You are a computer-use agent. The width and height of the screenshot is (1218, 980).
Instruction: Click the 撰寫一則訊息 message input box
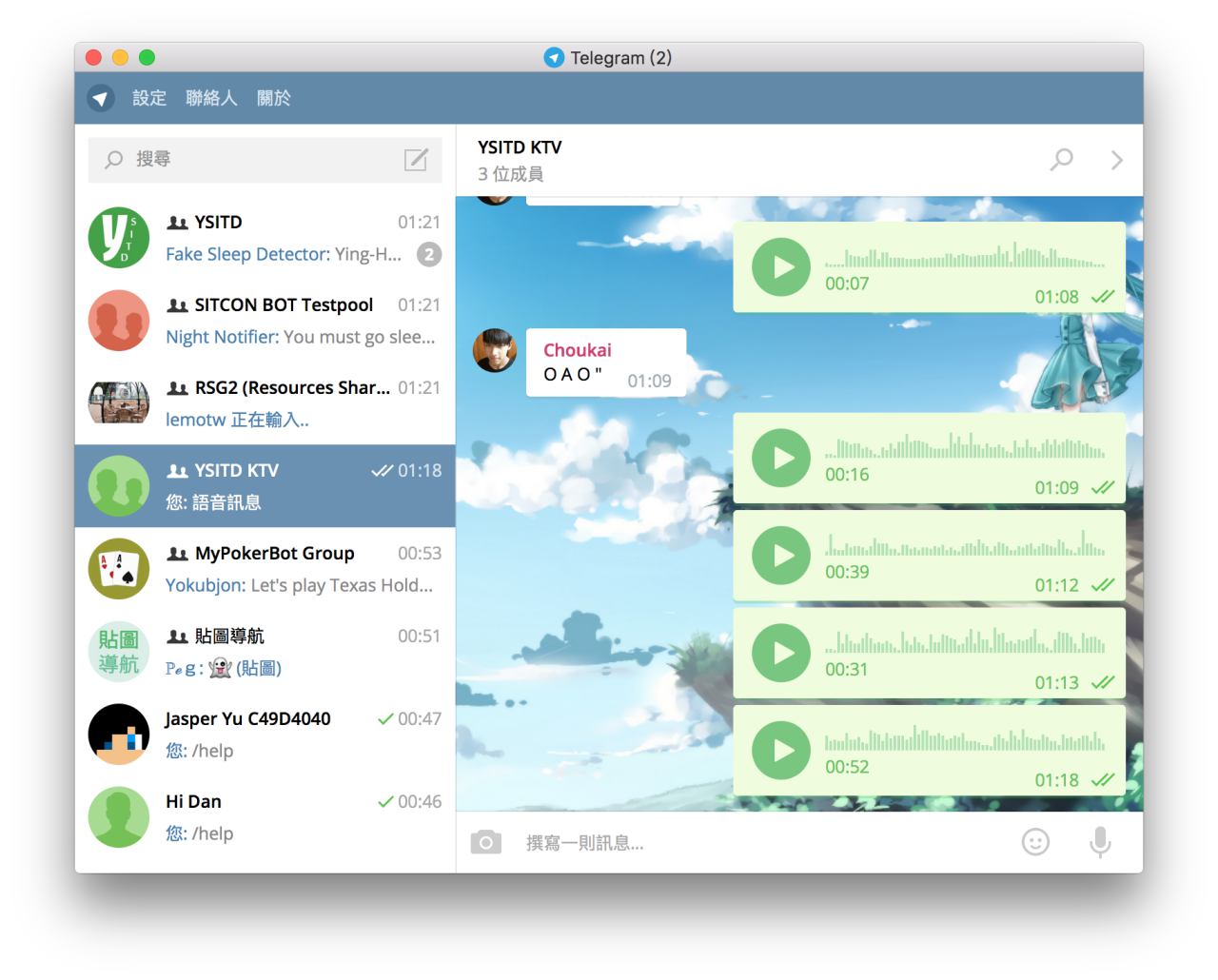(x=766, y=842)
